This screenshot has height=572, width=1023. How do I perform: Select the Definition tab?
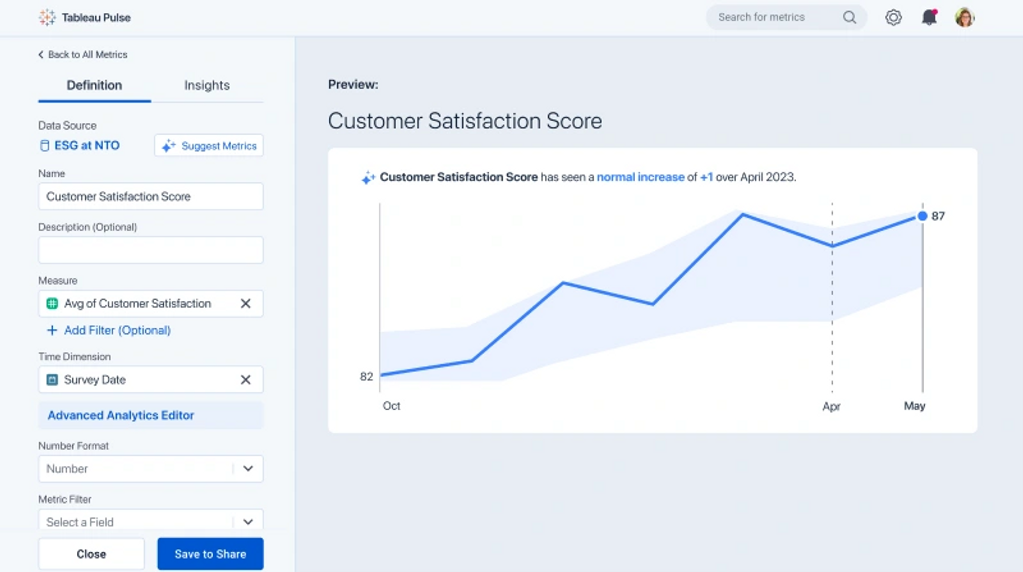[94, 86]
